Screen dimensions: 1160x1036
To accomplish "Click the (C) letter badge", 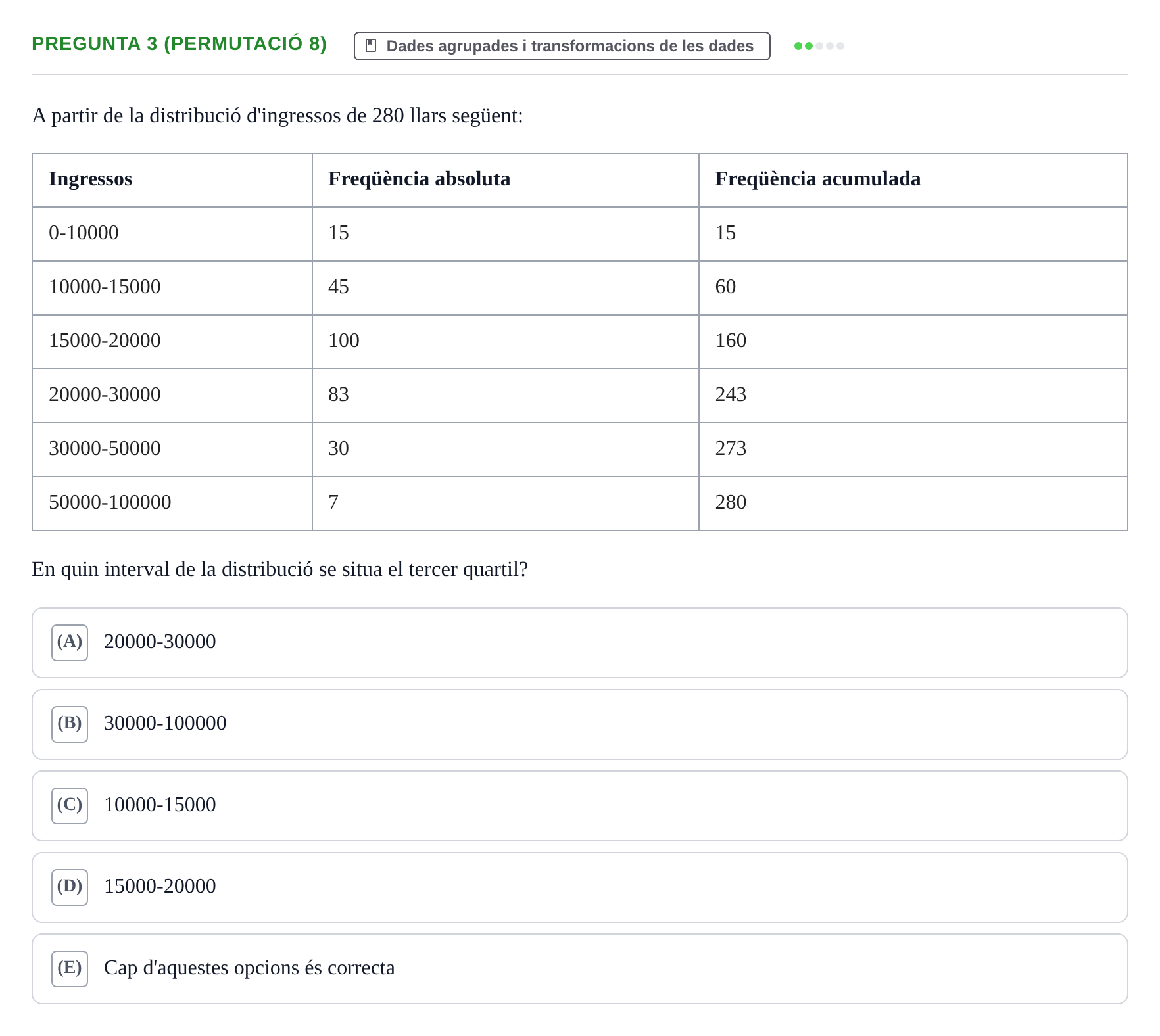I will (x=70, y=806).
